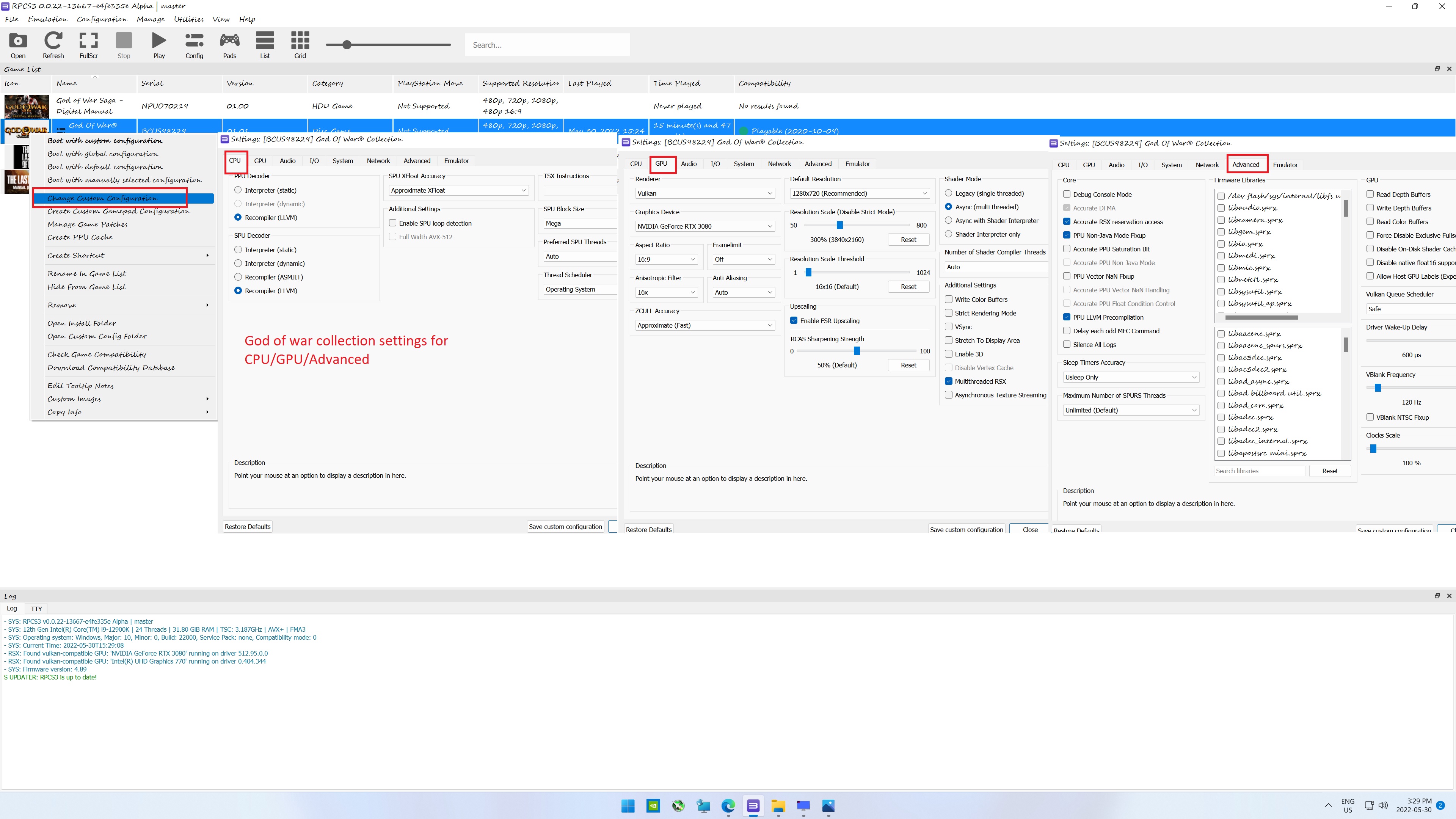Screen dimensions: 1456x819
Task: Open notification center badge
Action: pyautogui.click(x=1441, y=805)
